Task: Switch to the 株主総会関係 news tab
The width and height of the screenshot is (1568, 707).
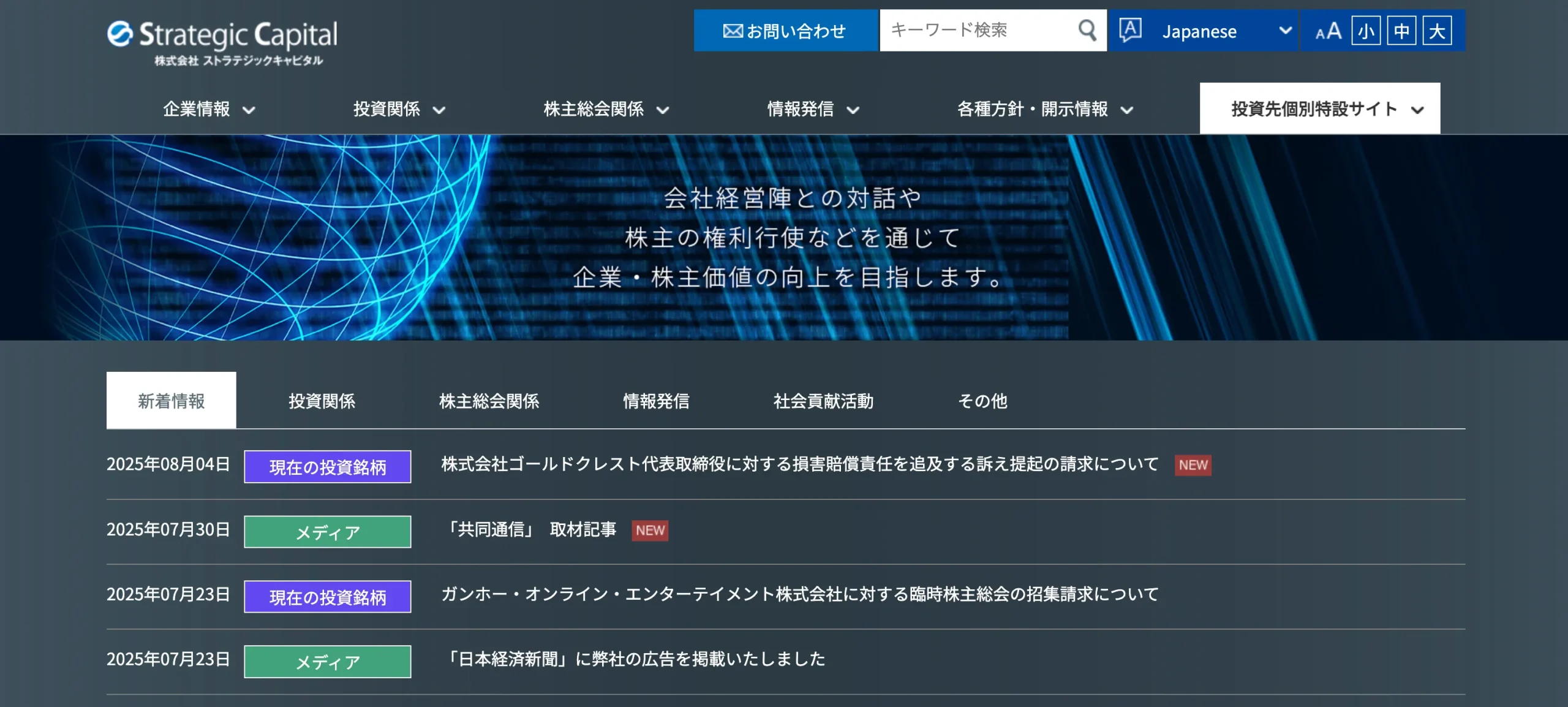Action: (489, 401)
